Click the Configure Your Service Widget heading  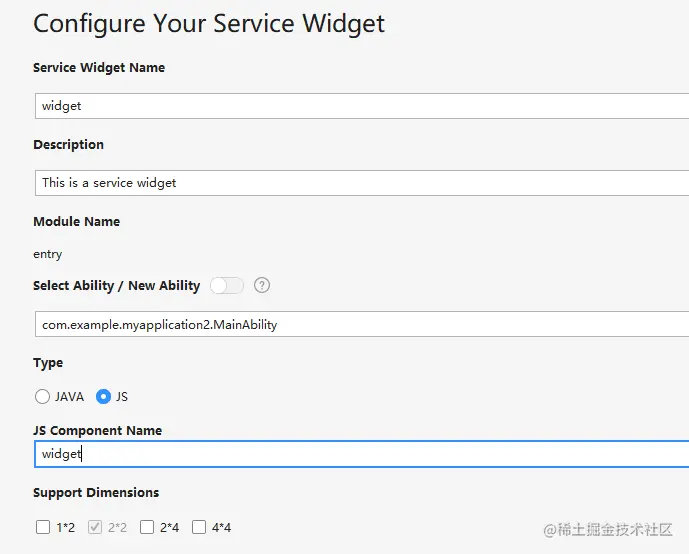coord(209,24)
